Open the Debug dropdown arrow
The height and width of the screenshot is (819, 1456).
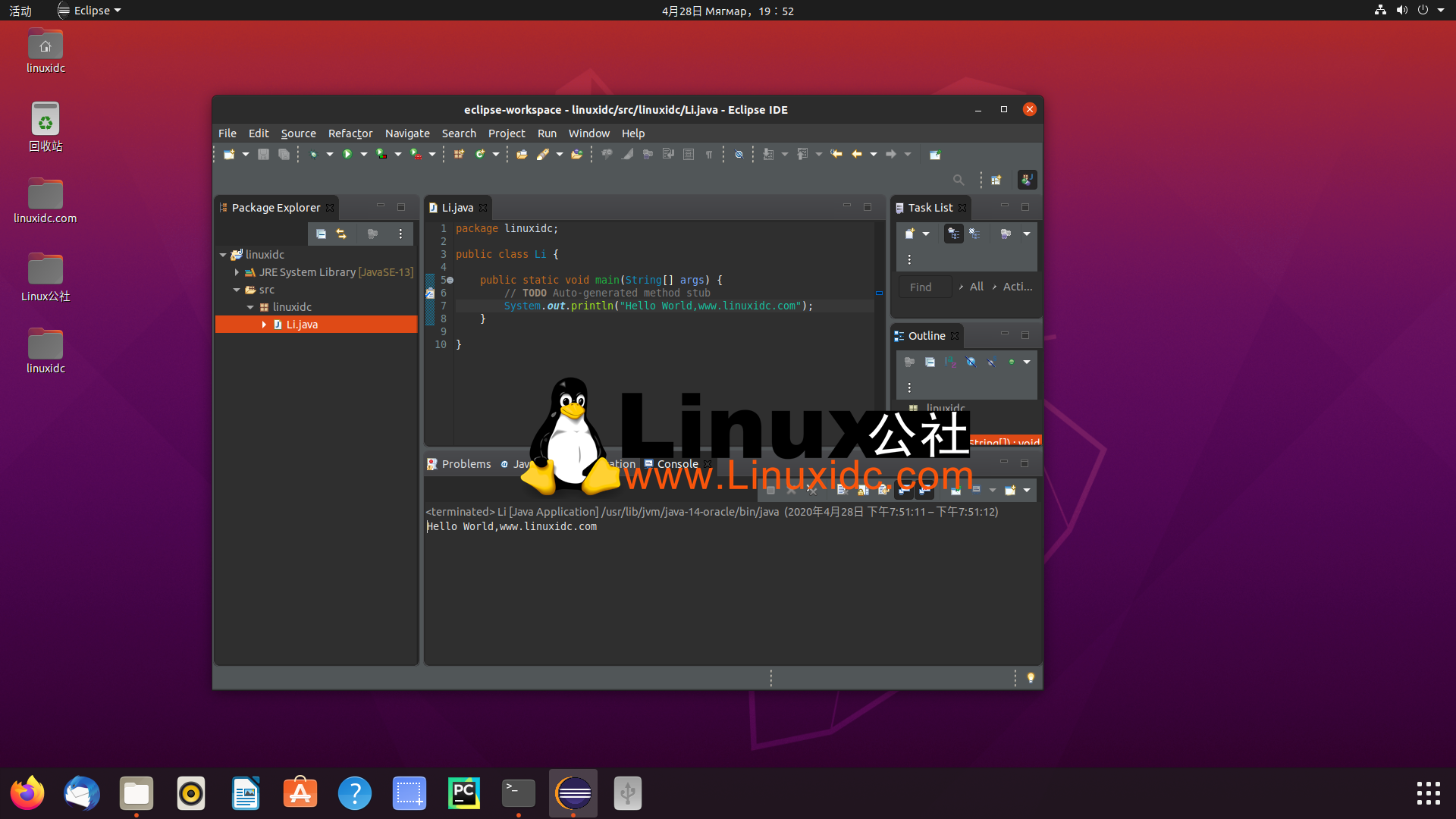[330, 154]
